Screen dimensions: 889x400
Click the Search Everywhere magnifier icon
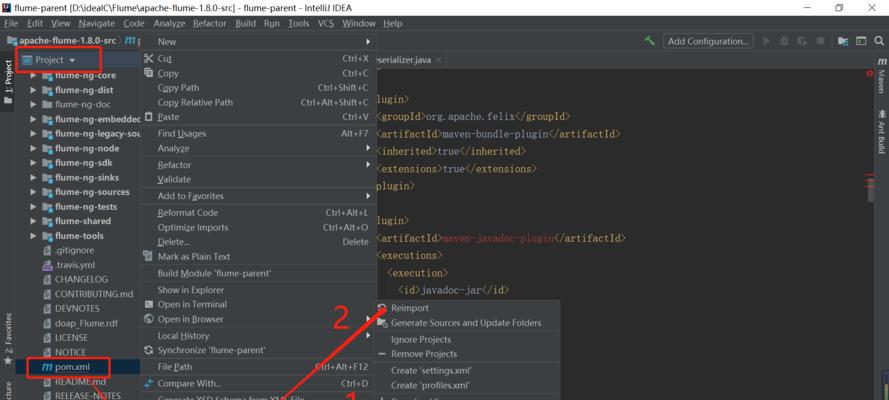[x=879, y=41]
